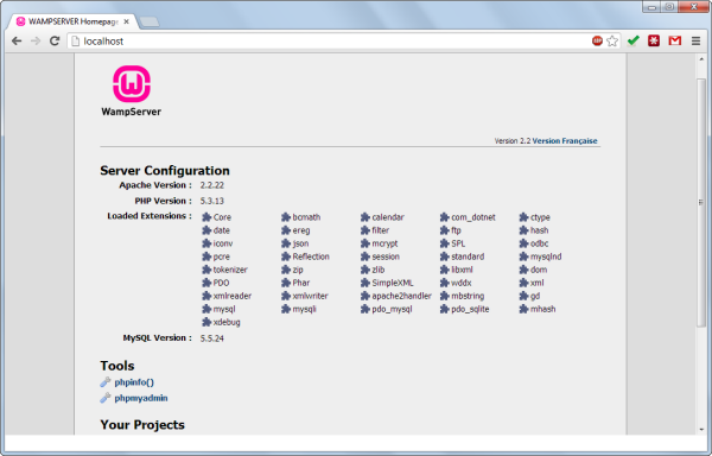Click the mbstring extension text

click(468, 296)
